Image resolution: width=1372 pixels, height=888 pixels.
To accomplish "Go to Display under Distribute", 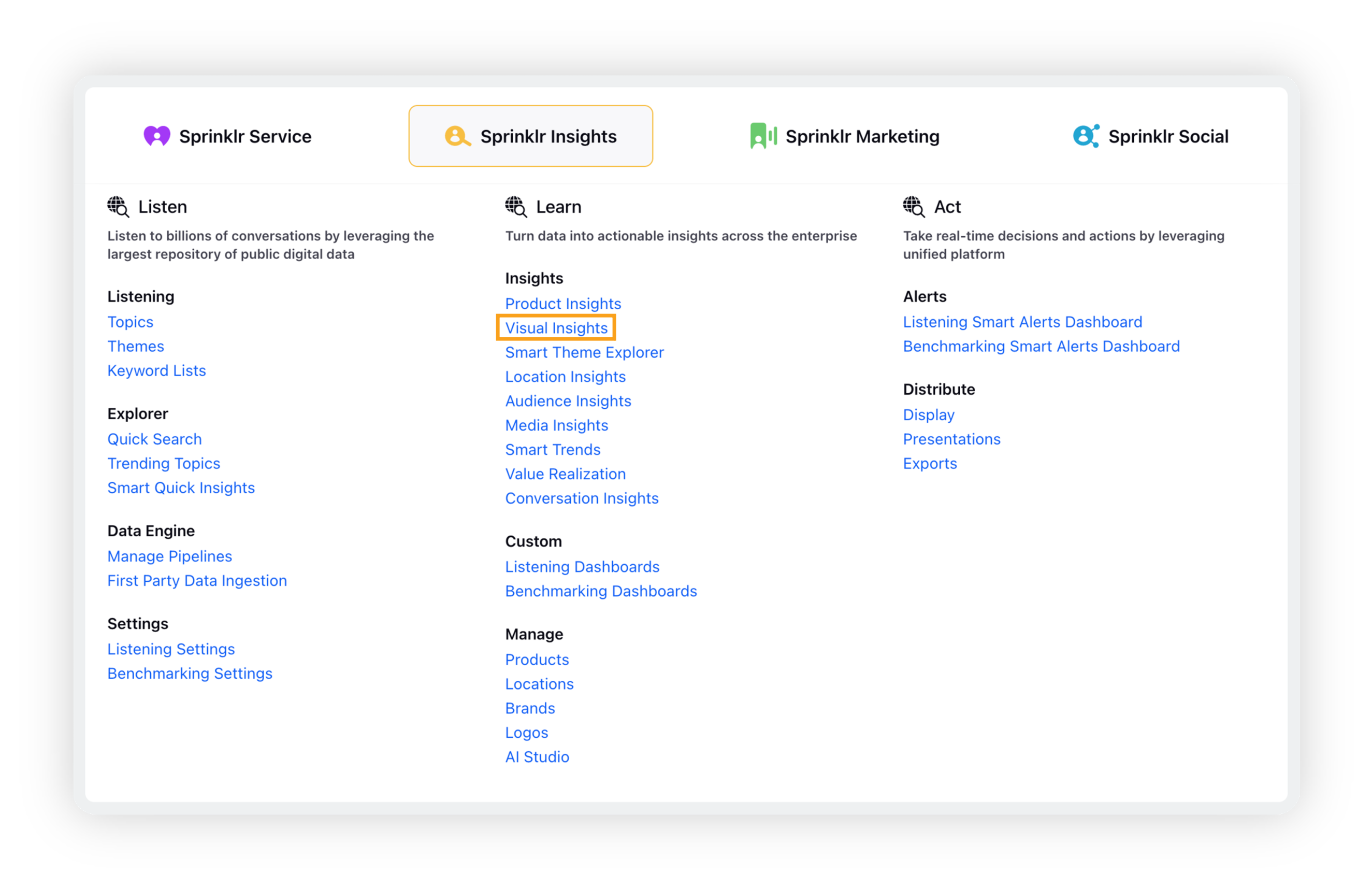I will [x=929, y=414].
